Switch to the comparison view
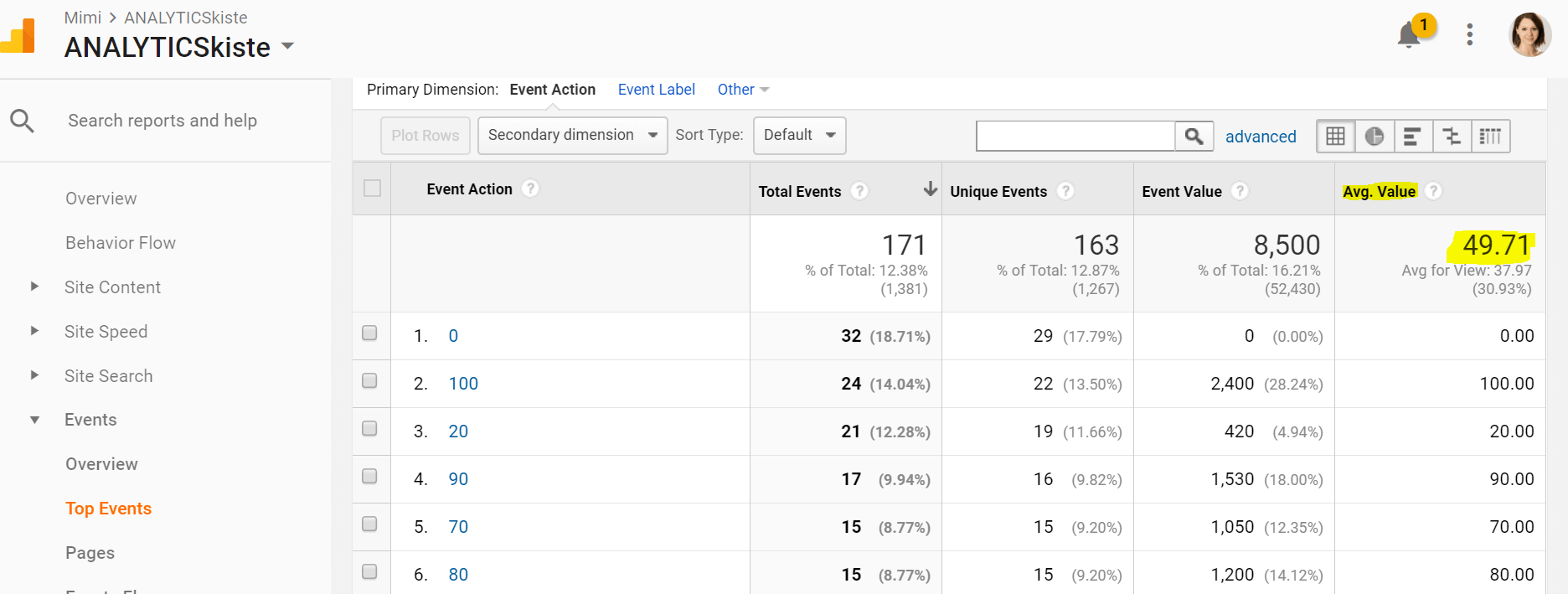The image size is (1568, 594). (1452, 136)
